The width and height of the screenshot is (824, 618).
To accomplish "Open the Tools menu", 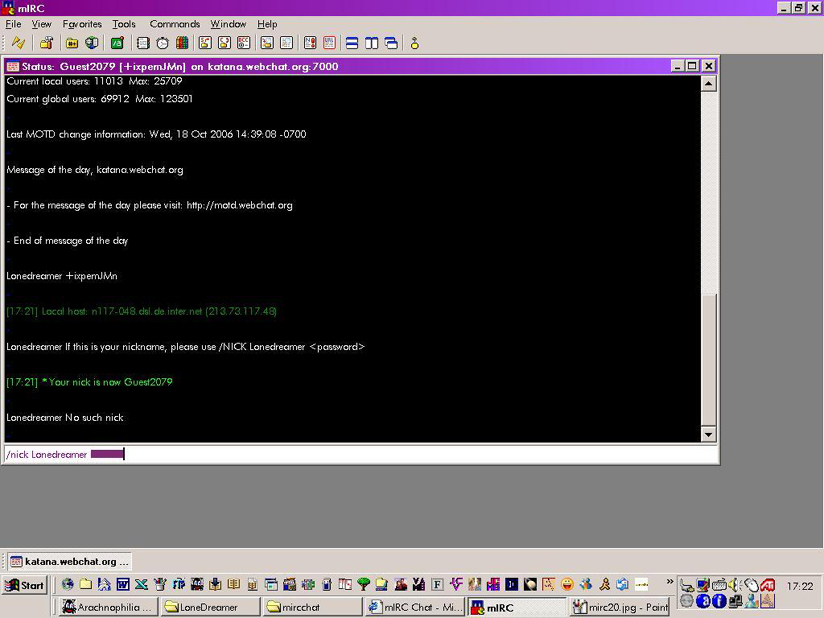I will [x=124, y=24].
